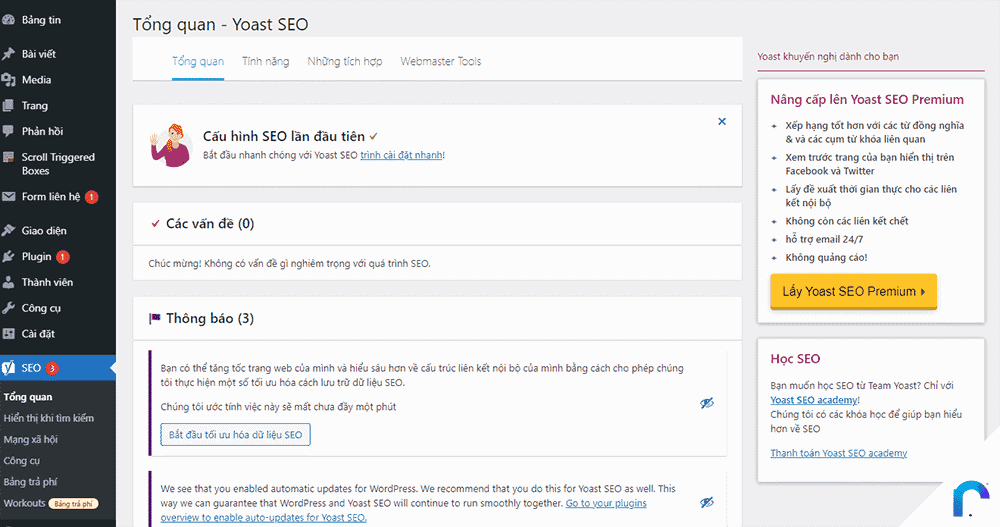Open the Webmaster Tools tab
The width and height of the screenshot is (1000, 527).
click(441, 61)
